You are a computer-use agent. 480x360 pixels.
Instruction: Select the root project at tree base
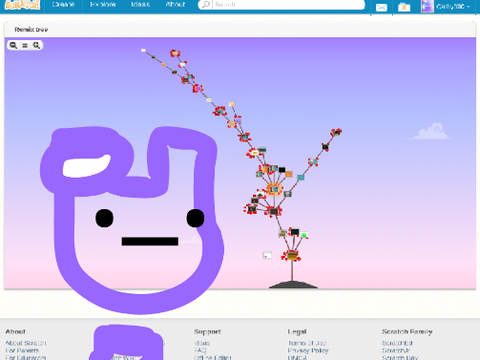(x=292, y=256)
